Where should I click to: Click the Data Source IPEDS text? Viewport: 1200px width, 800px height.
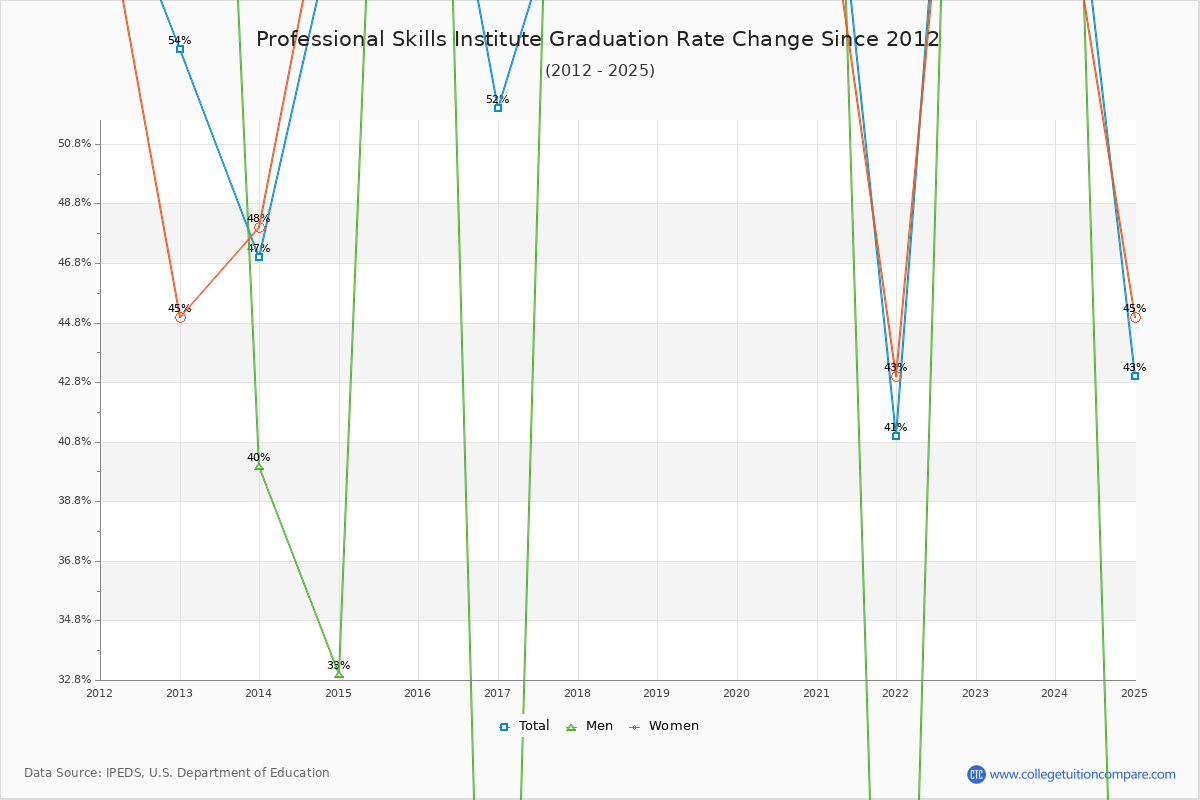177,773
